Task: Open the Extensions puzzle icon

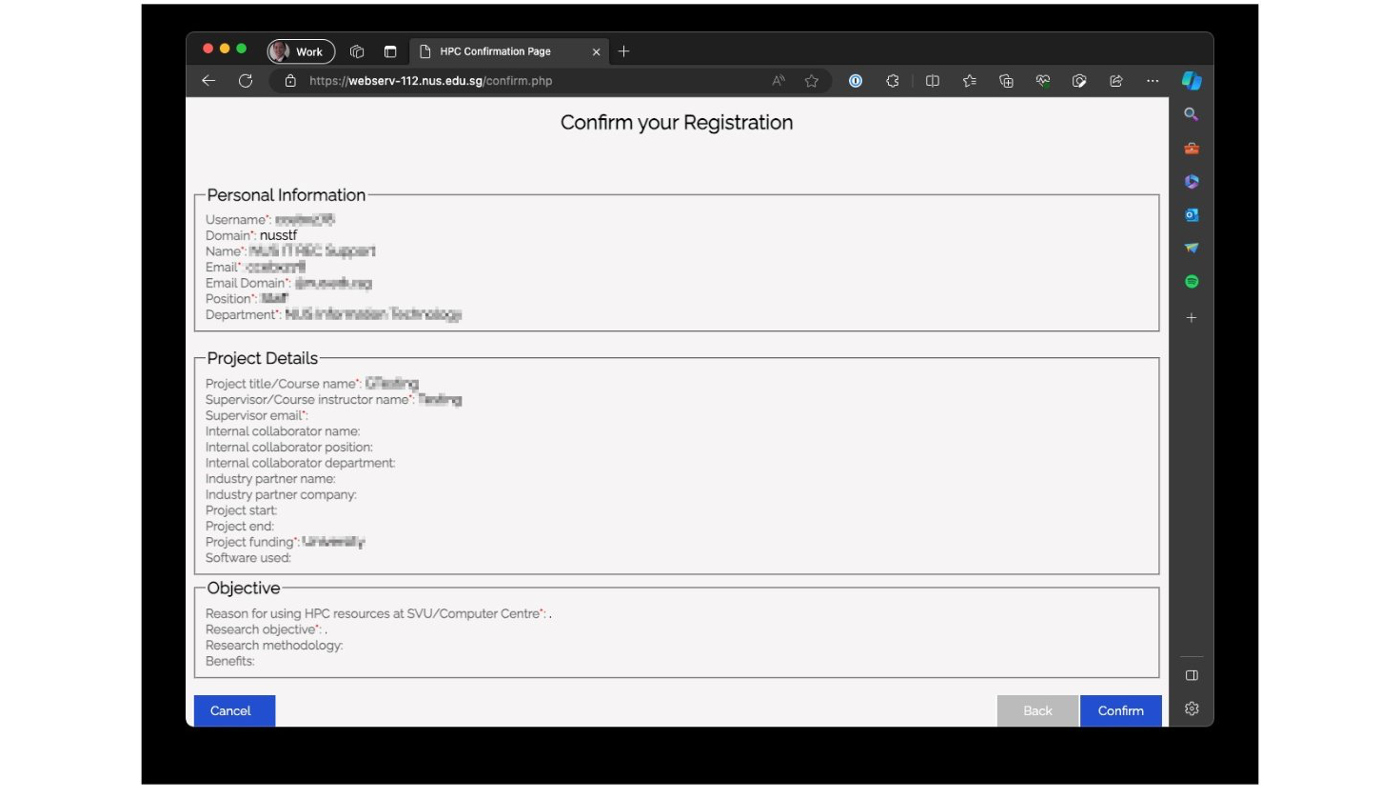Action: click(892, 81)
